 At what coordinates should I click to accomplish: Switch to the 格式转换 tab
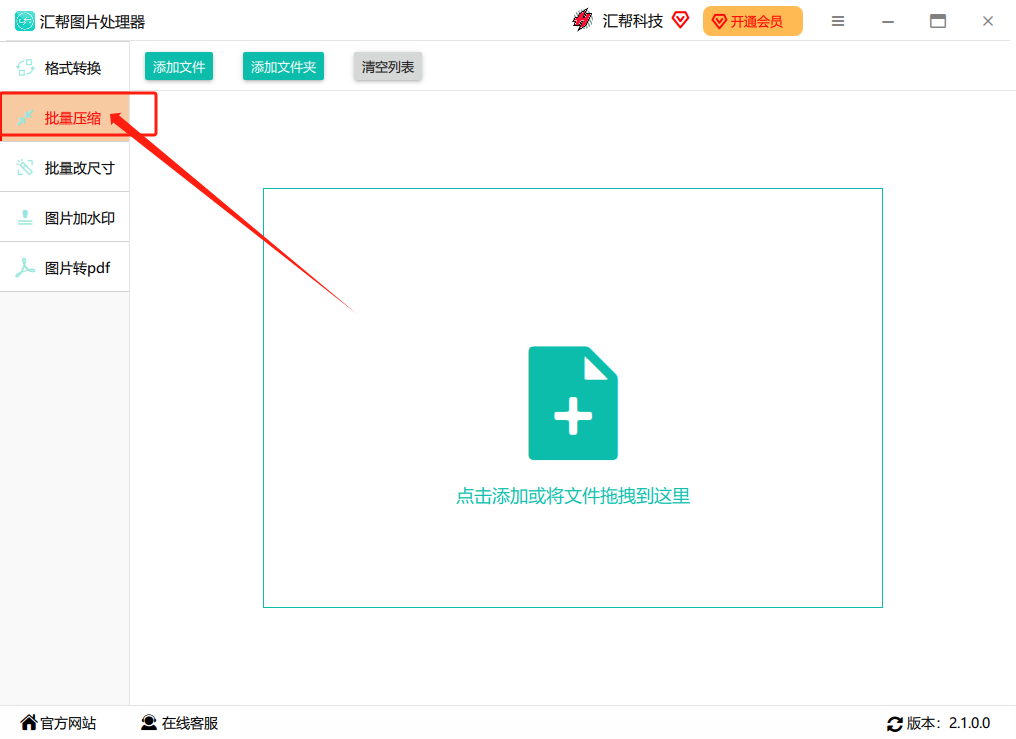65,68
